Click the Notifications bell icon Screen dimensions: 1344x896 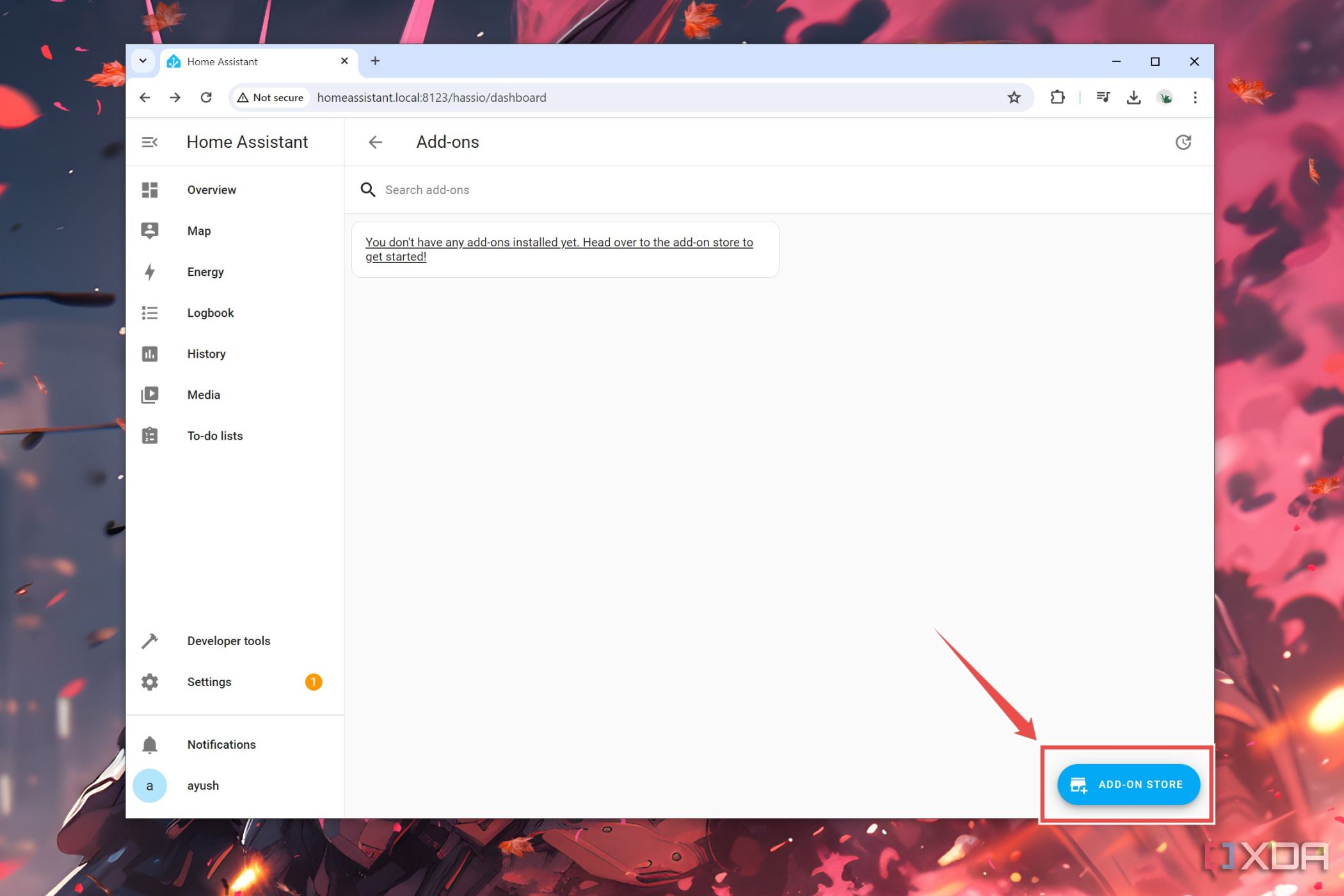pyautogui.click(x=150, y=744)
